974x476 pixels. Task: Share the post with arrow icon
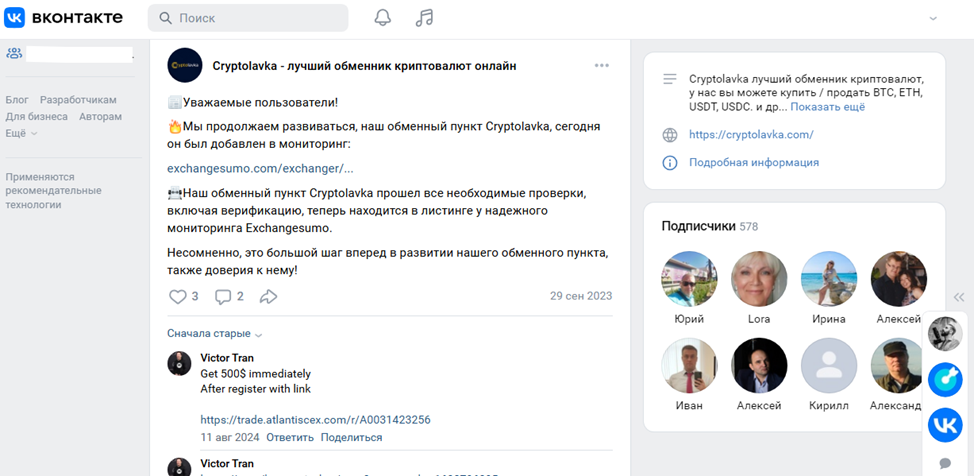click(268, 296)
